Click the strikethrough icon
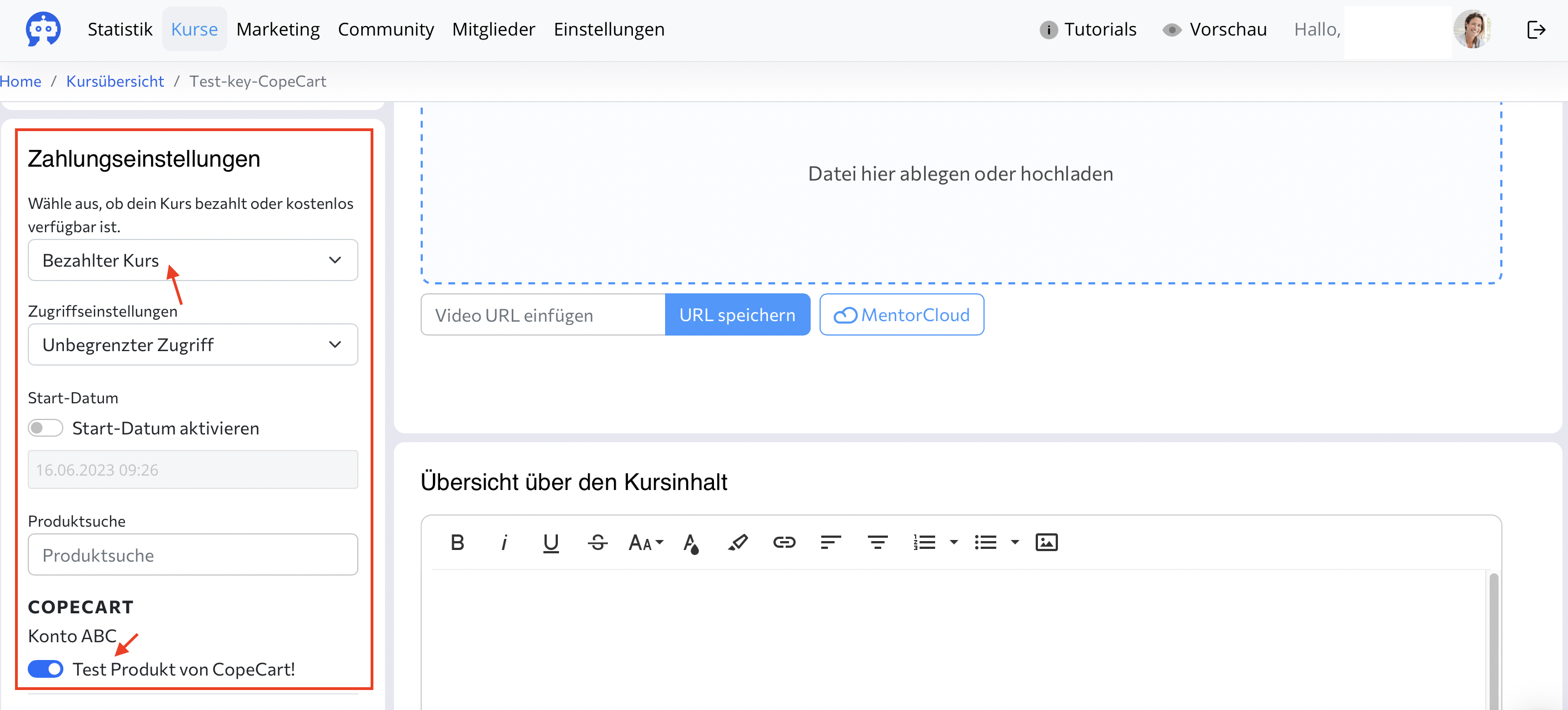 click(597, 542)
